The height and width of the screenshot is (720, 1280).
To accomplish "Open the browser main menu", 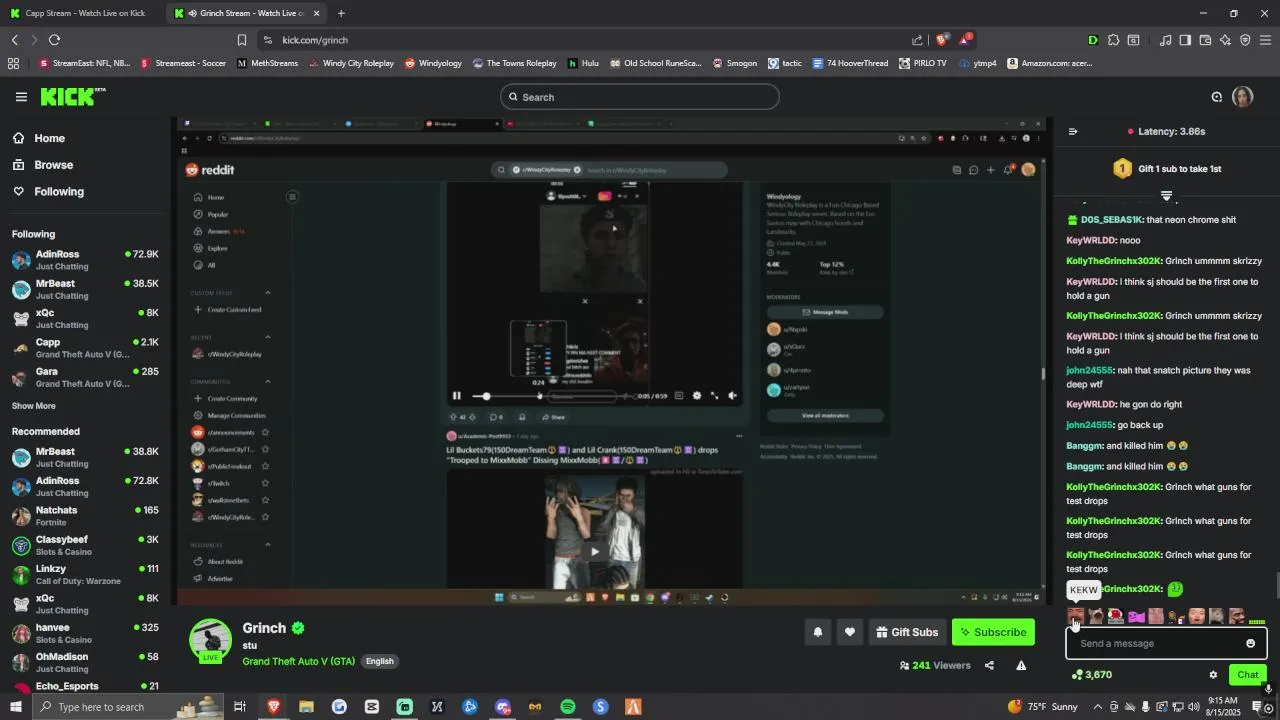I will click(x=1265, y=40).
